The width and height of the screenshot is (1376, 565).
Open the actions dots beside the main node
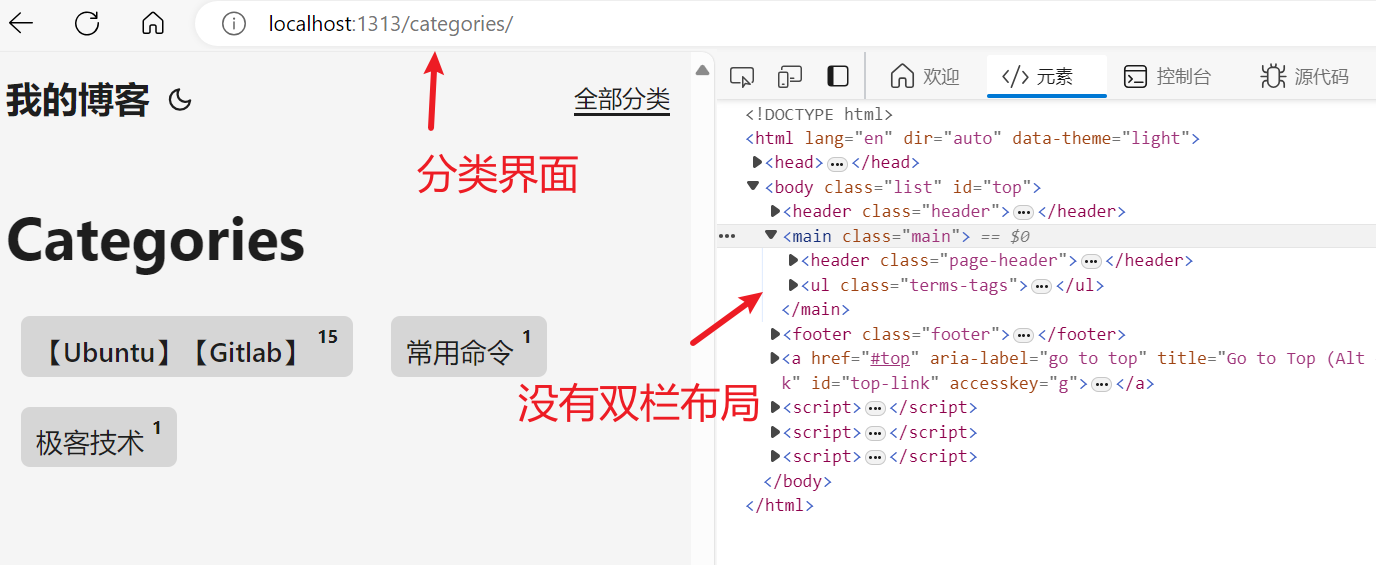[x=728, y=236]
